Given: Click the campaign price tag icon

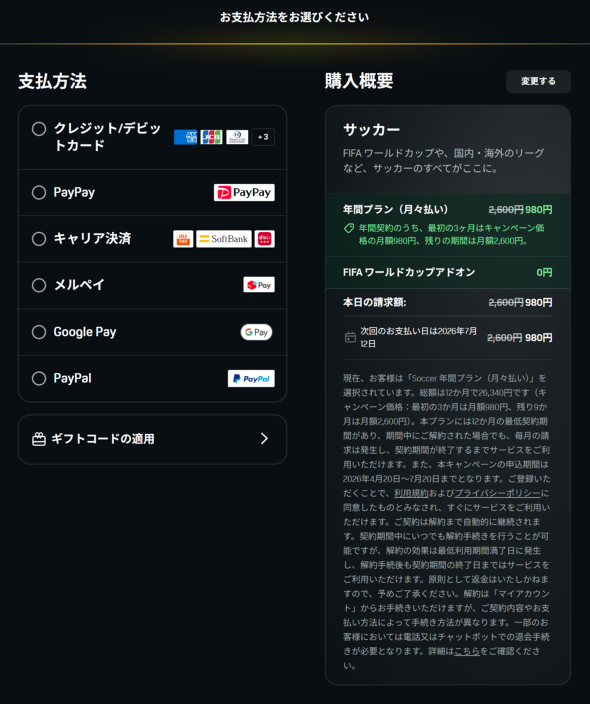Looking at the screenshot, I should coord(349,228).
